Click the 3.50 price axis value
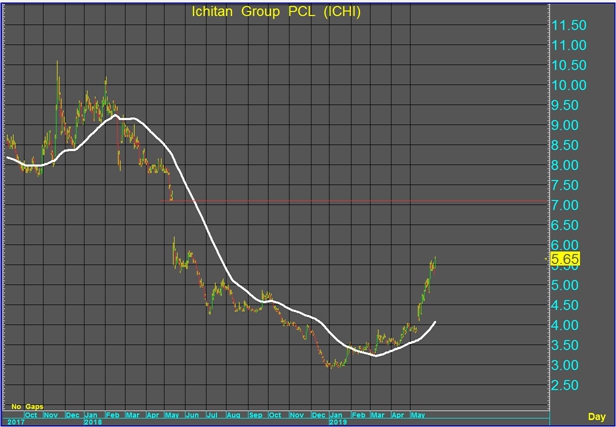This screenshot has width=616, height=427. [x=565, y=345]
